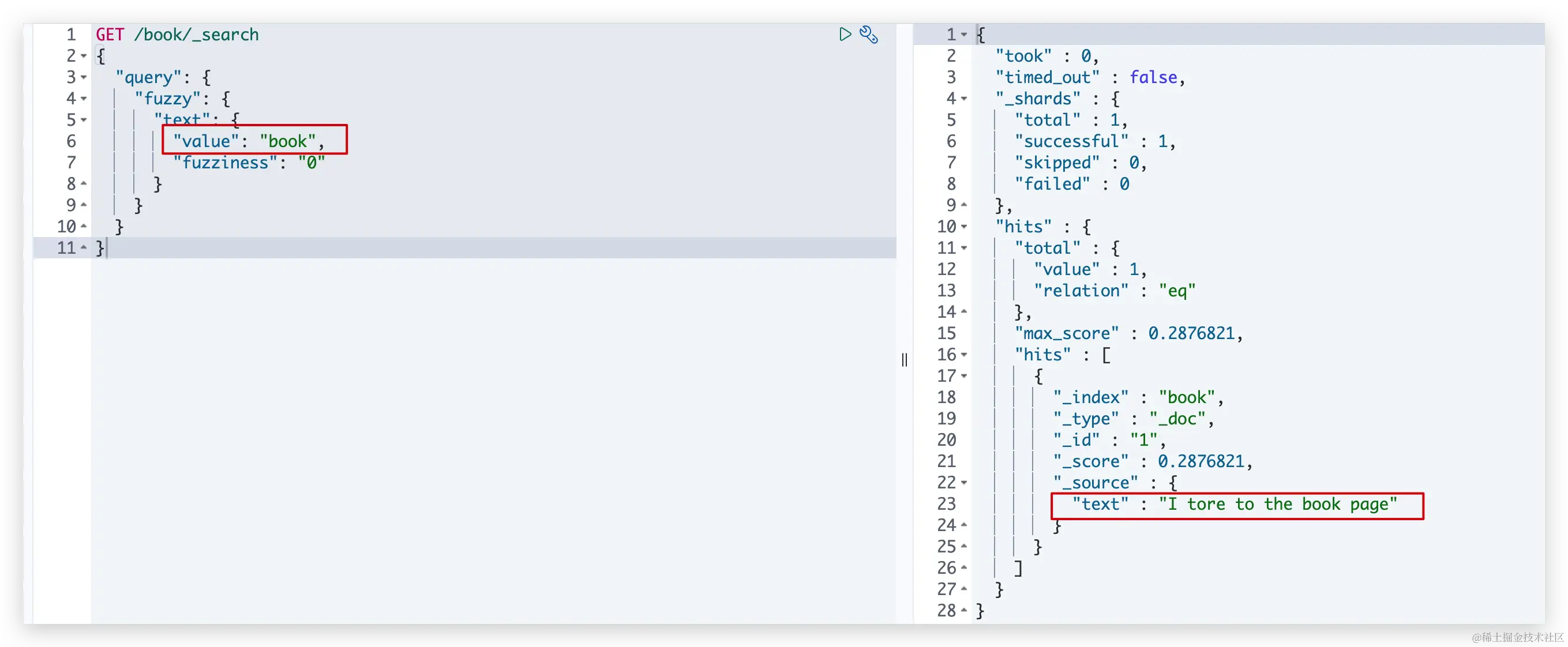Open the wrench settings menu icon

[x=869, y=35]
